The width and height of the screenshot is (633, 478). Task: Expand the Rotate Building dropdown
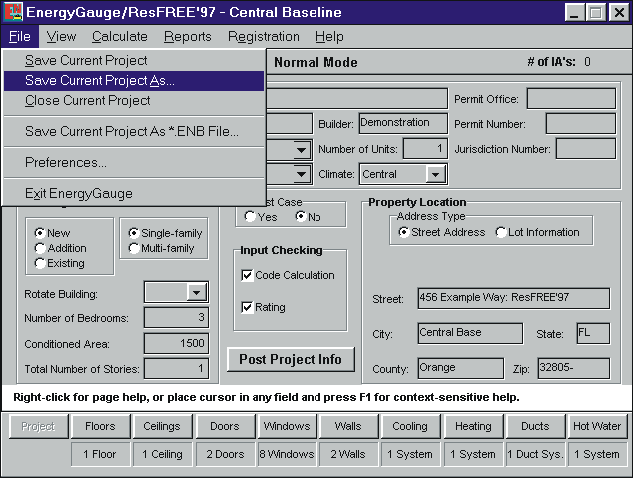[x=197, y=292]
